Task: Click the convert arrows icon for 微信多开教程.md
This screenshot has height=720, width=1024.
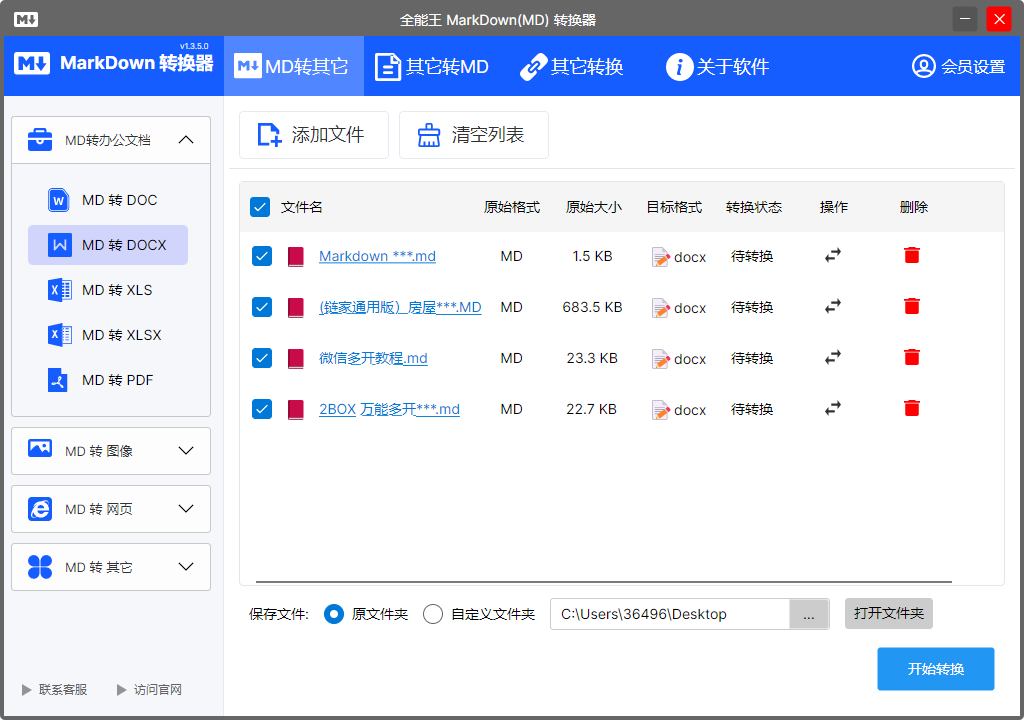Action: [x=833, y=357]
